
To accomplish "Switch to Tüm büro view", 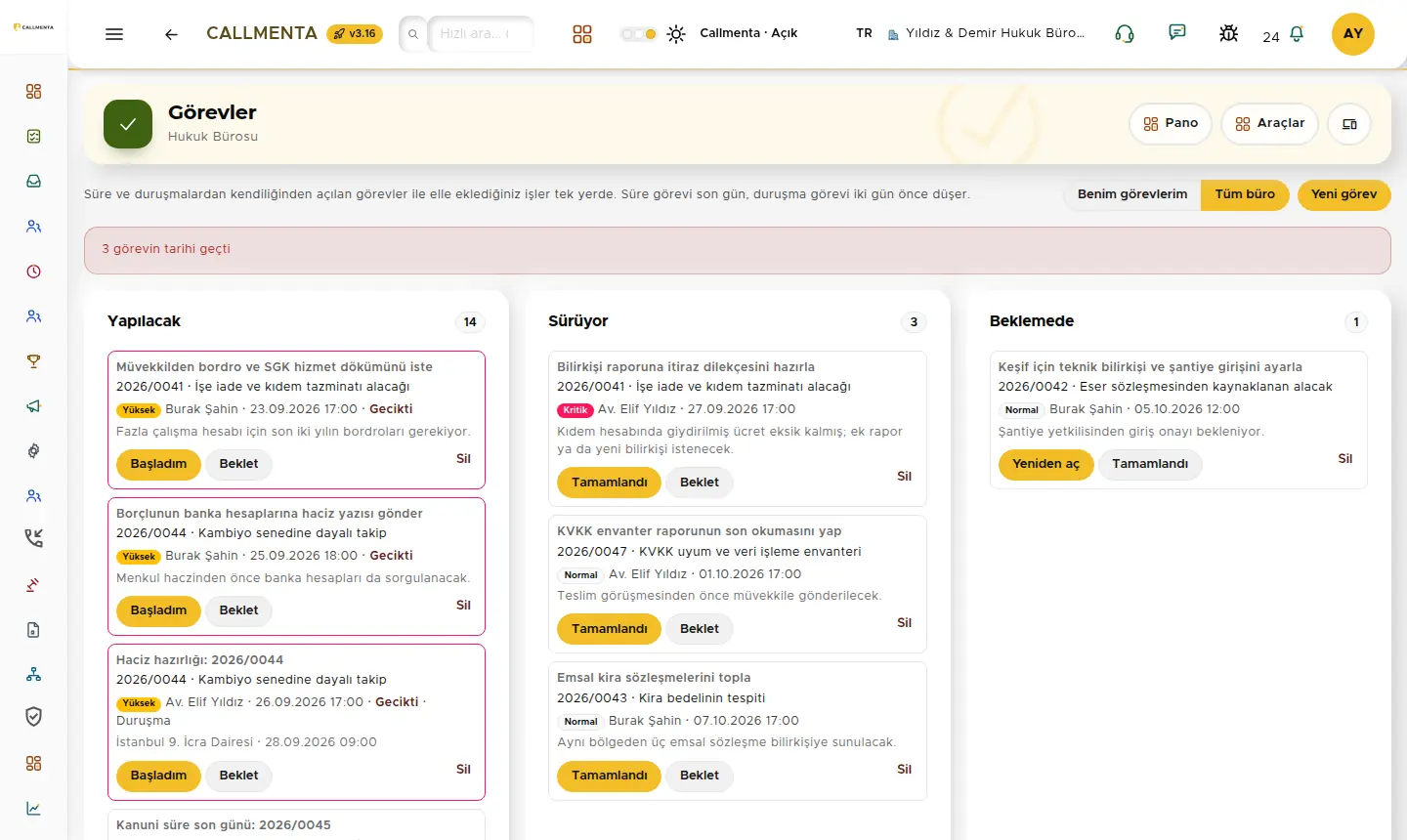I will (1245, 194).
